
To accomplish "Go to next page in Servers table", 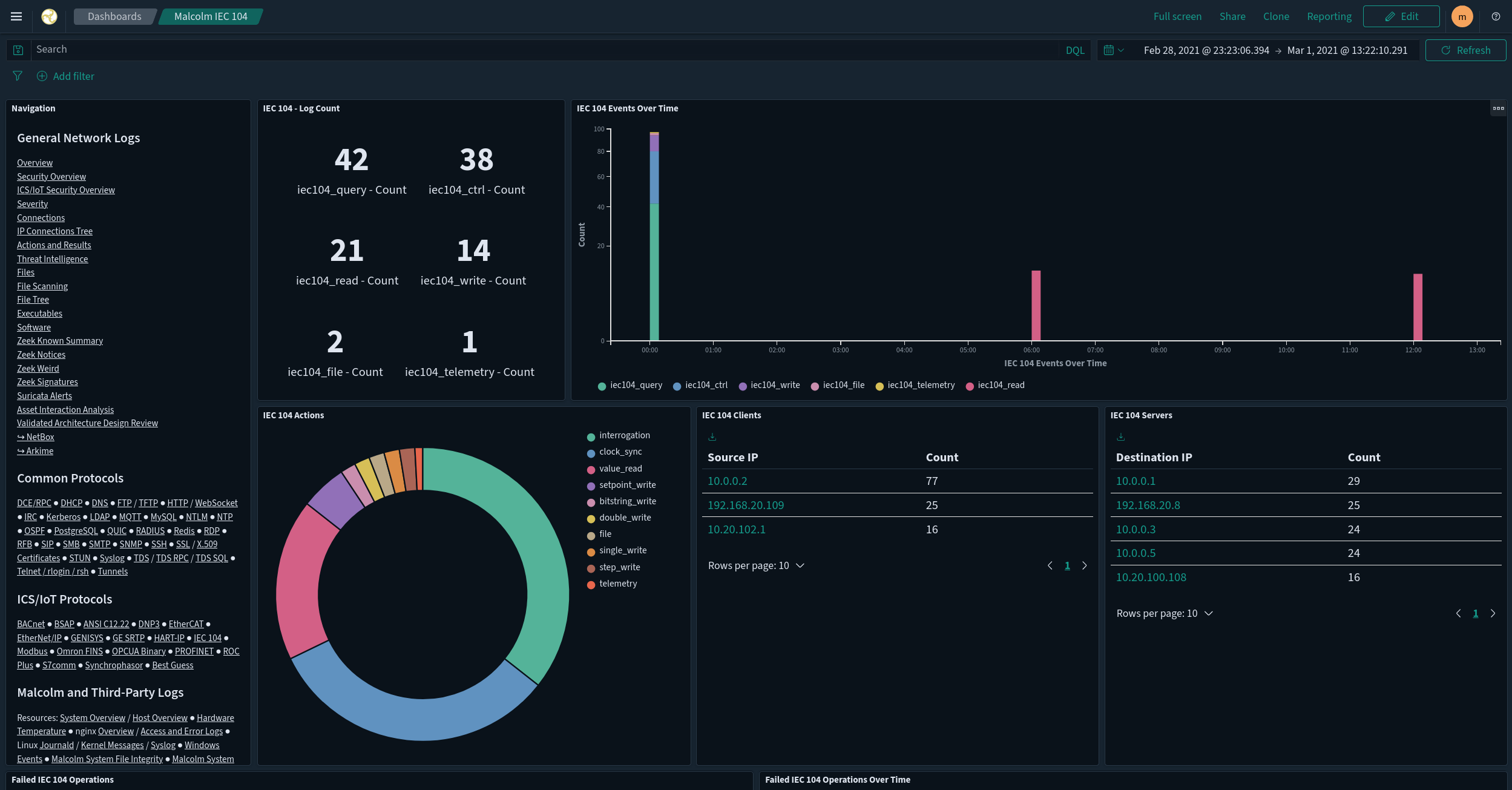I will tap(1493, 613).
